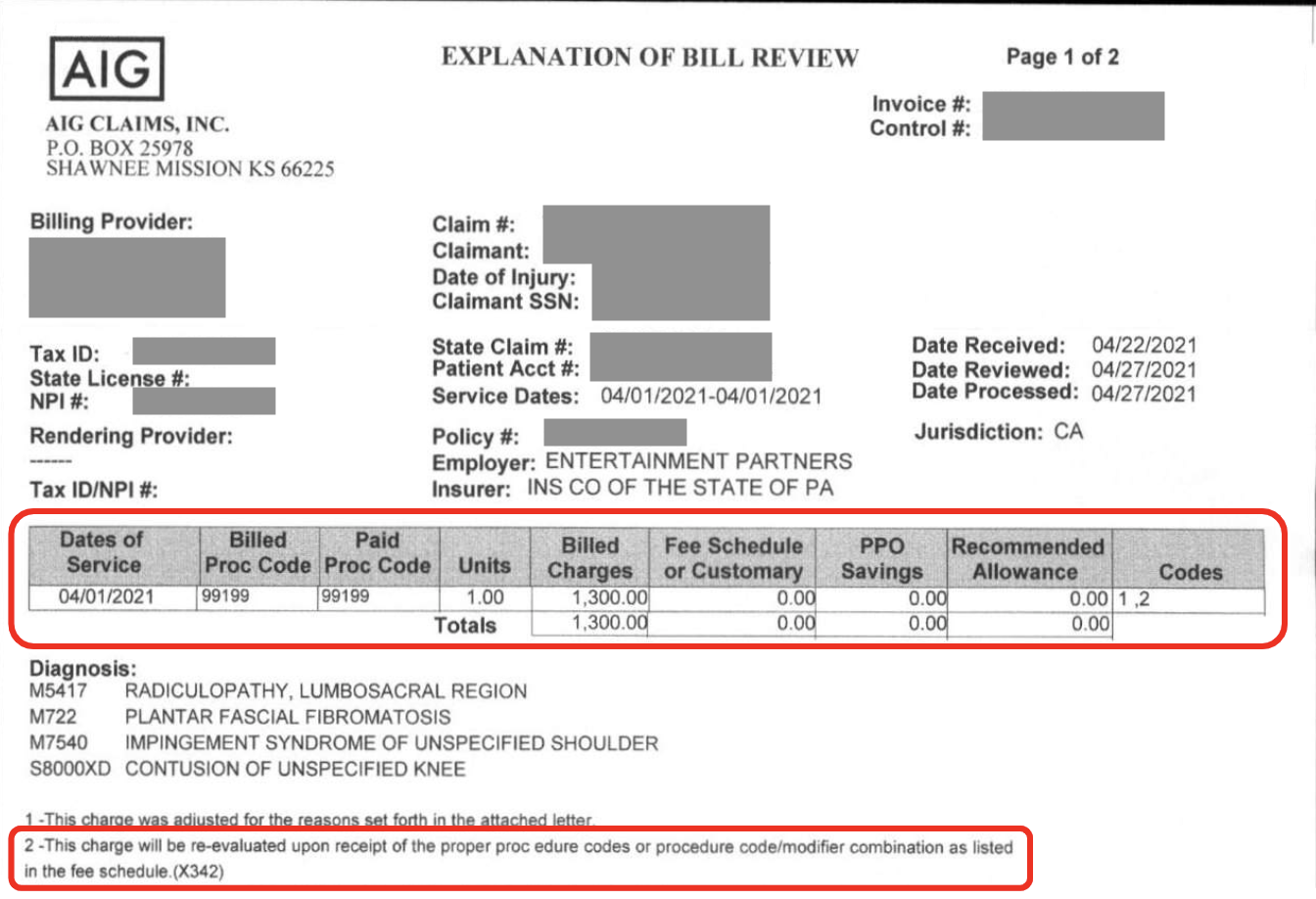Click diagnosis 'RADICULOPATHY, LUMBOSACRAL REGION'
The width and height of the screenshot is (1316, 899).
[x=326, y=691]
